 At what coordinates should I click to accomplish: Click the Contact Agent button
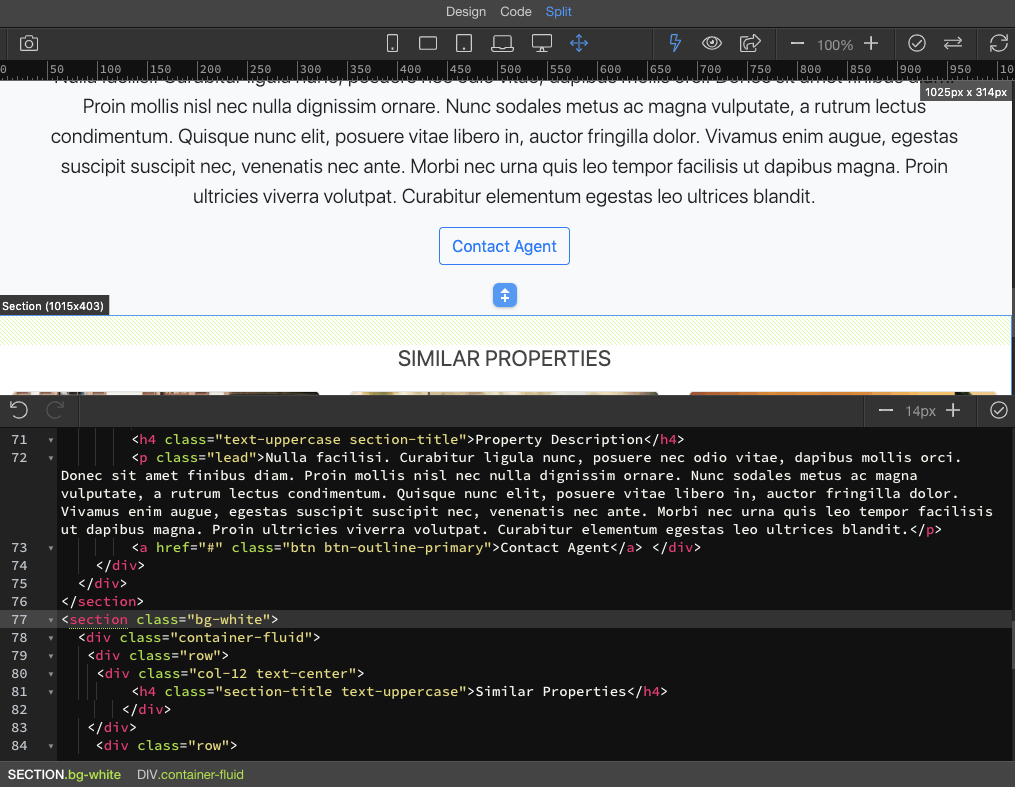pos(504,245)
